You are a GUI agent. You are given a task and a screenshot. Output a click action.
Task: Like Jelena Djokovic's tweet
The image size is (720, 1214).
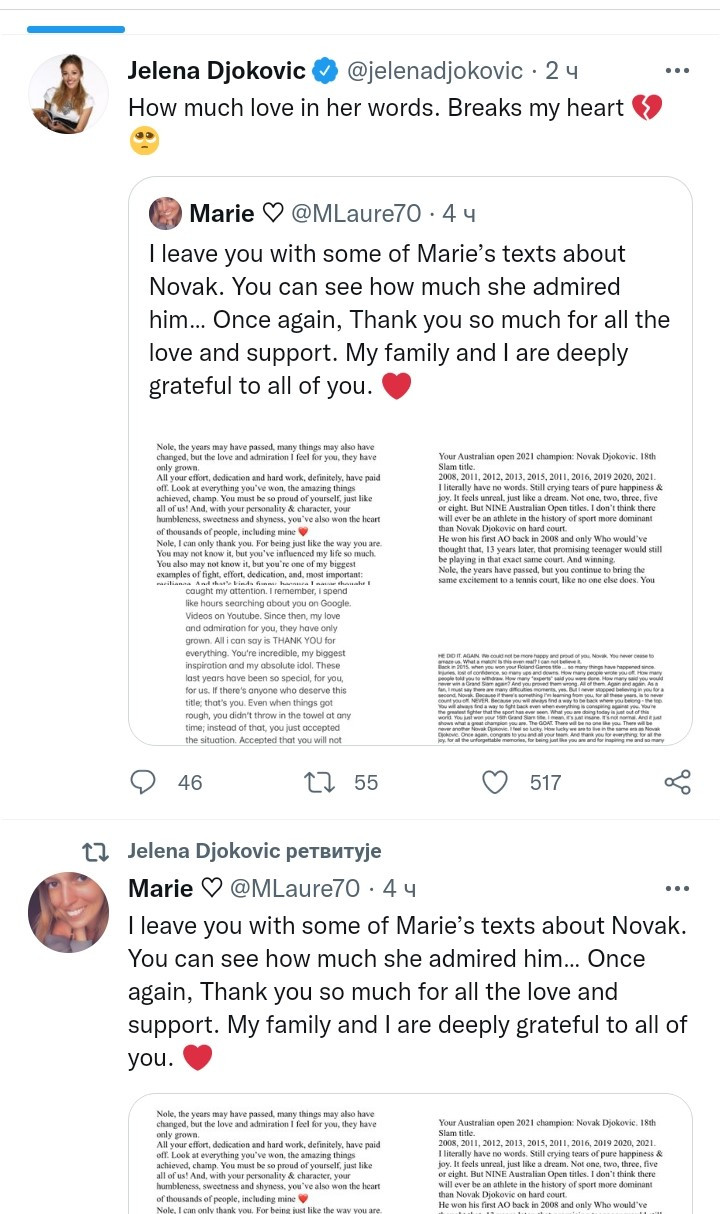point(495,782)
